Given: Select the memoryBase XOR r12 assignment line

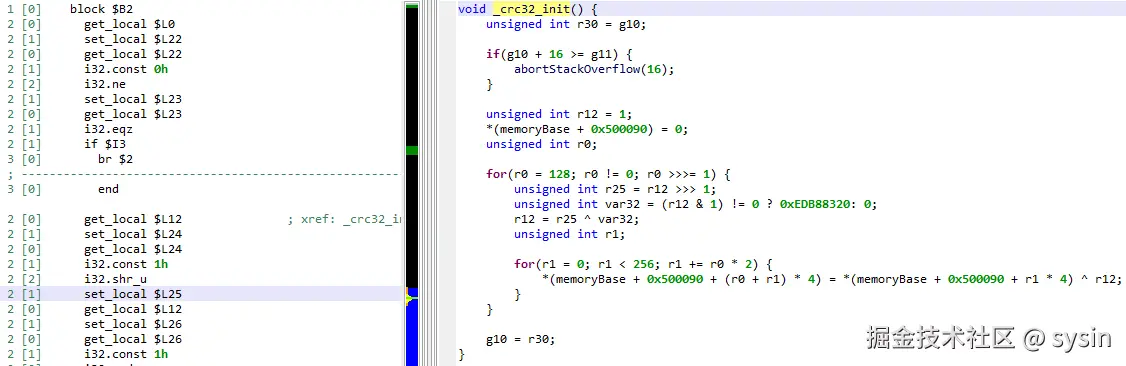Looking at the screenshot, I should (x=832, y=279).
